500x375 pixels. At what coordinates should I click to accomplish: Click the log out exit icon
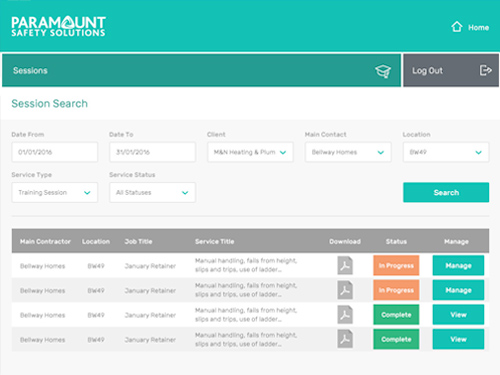485,70
